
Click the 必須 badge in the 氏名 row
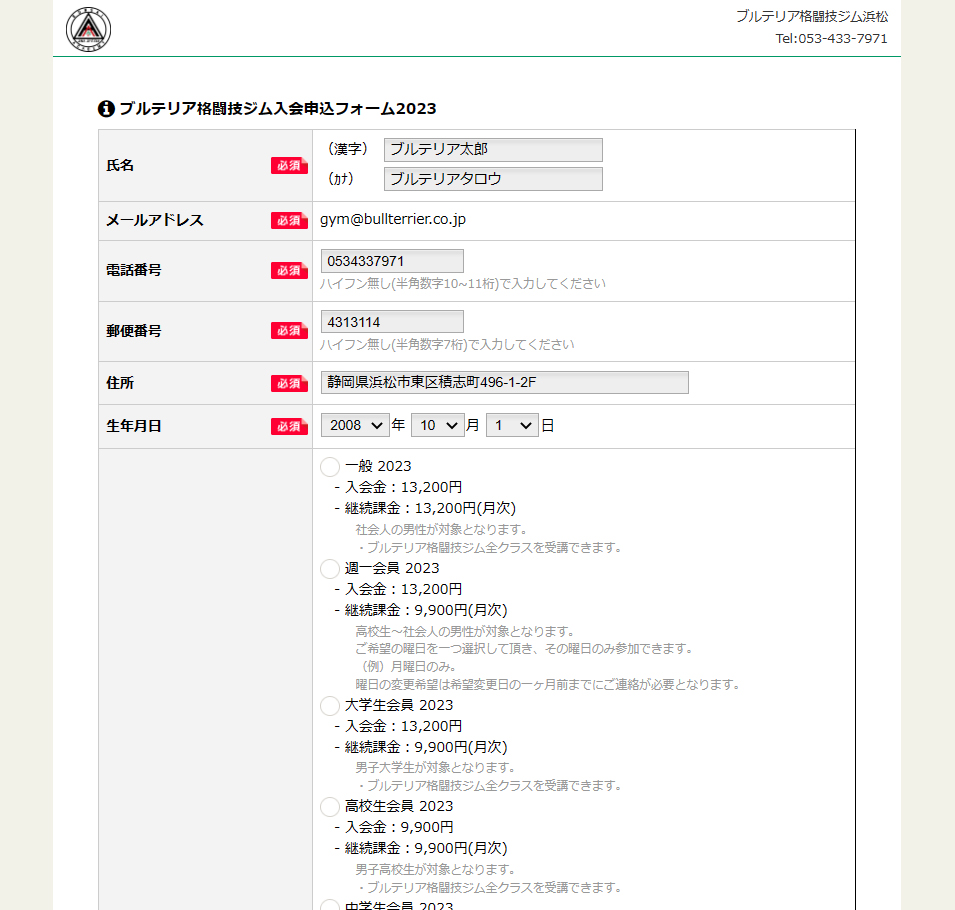pos(289,165)
